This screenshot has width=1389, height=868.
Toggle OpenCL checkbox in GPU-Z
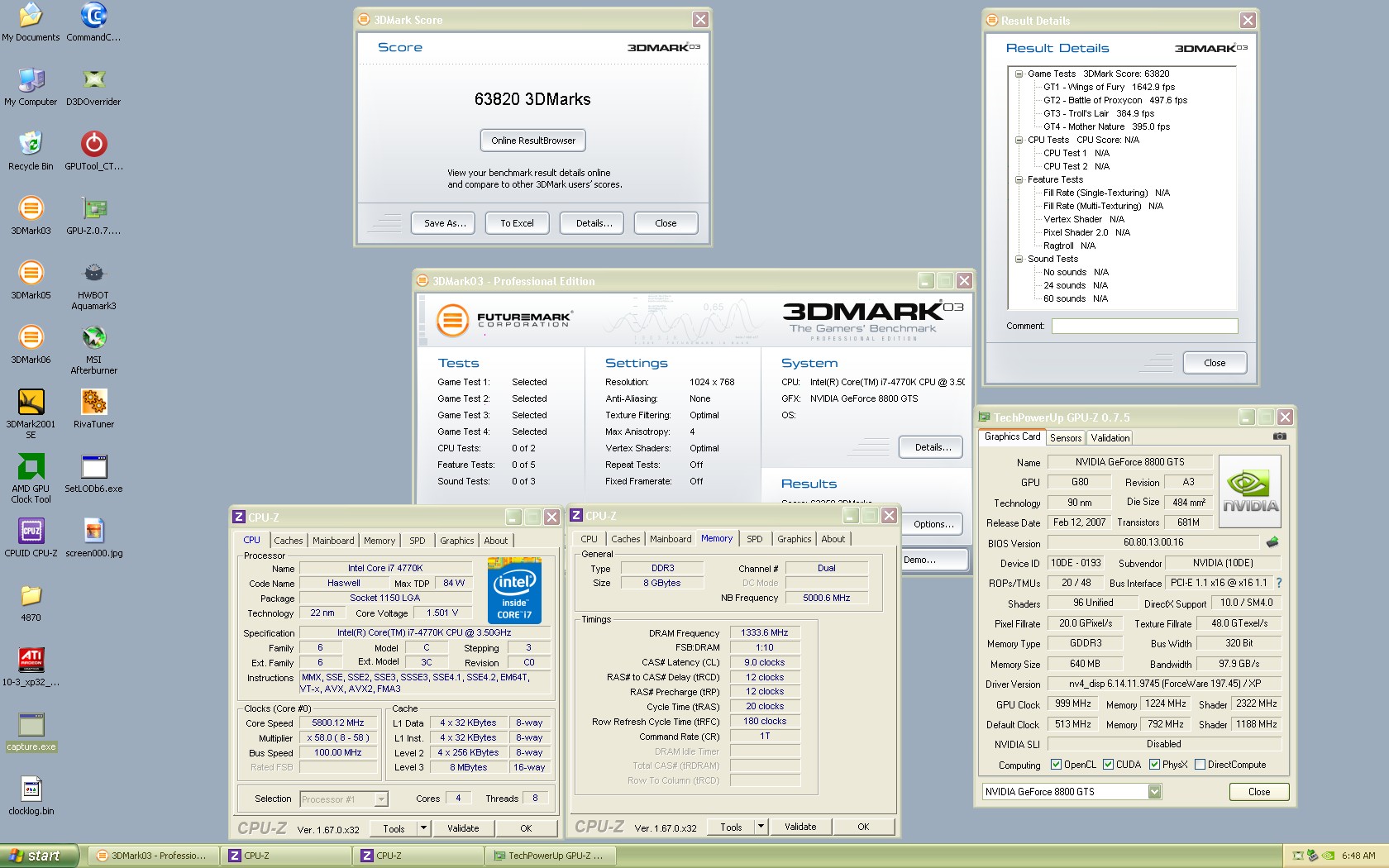click(1056, 765)
